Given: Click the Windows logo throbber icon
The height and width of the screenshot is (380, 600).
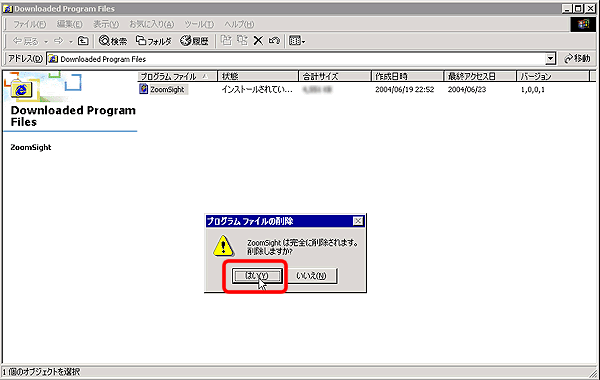Looking at the screenshot, I should click(x=583, y=24).
